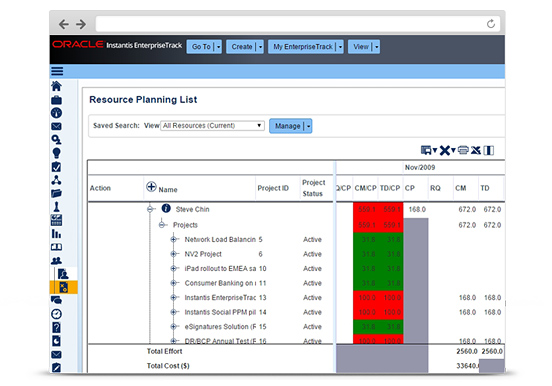Click the red TD/CP cell for Instantis Social PPM
The width and height of the screenshot is (552, 386).
coord(391,312)
